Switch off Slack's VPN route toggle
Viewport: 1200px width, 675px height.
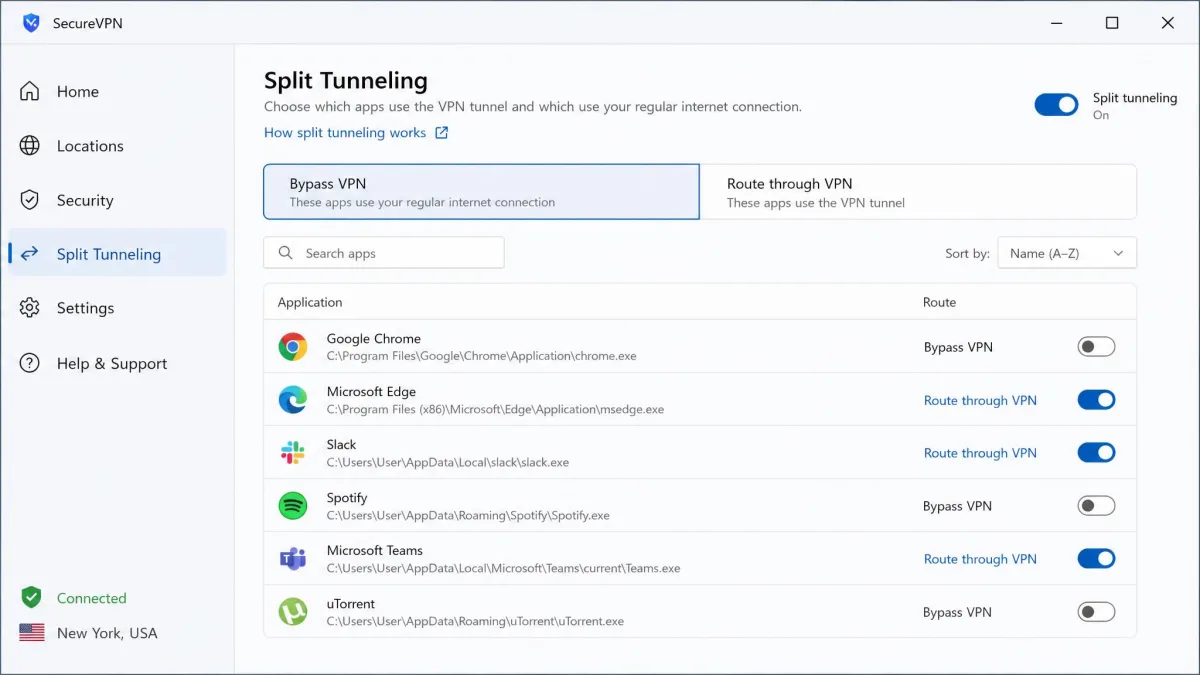coord(1096,453)
